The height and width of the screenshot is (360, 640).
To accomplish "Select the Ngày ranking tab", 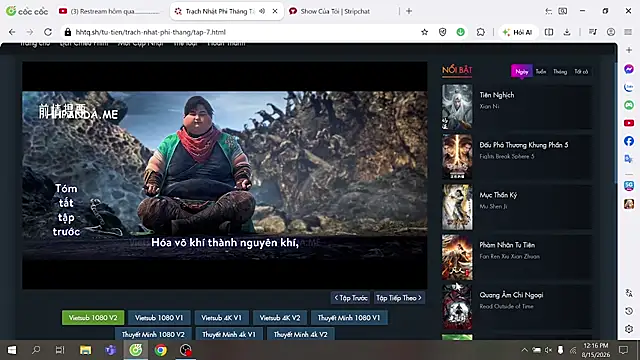I will pyautogui.click(x=522, y=71).
